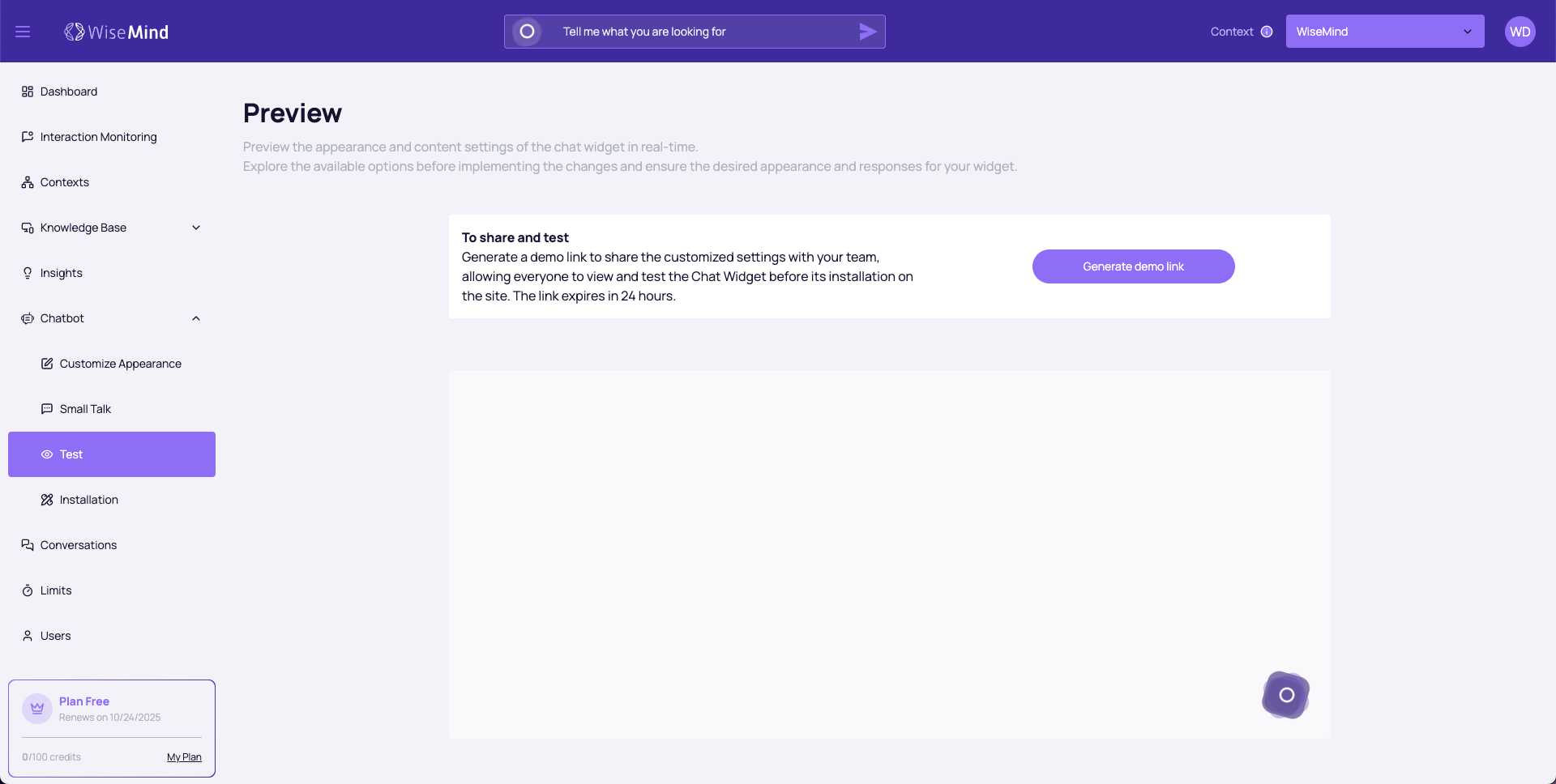This screenshot has width=1556, height=784.
Task: Select Small Talk in sidebar
Action: click(x=85, y=409)
